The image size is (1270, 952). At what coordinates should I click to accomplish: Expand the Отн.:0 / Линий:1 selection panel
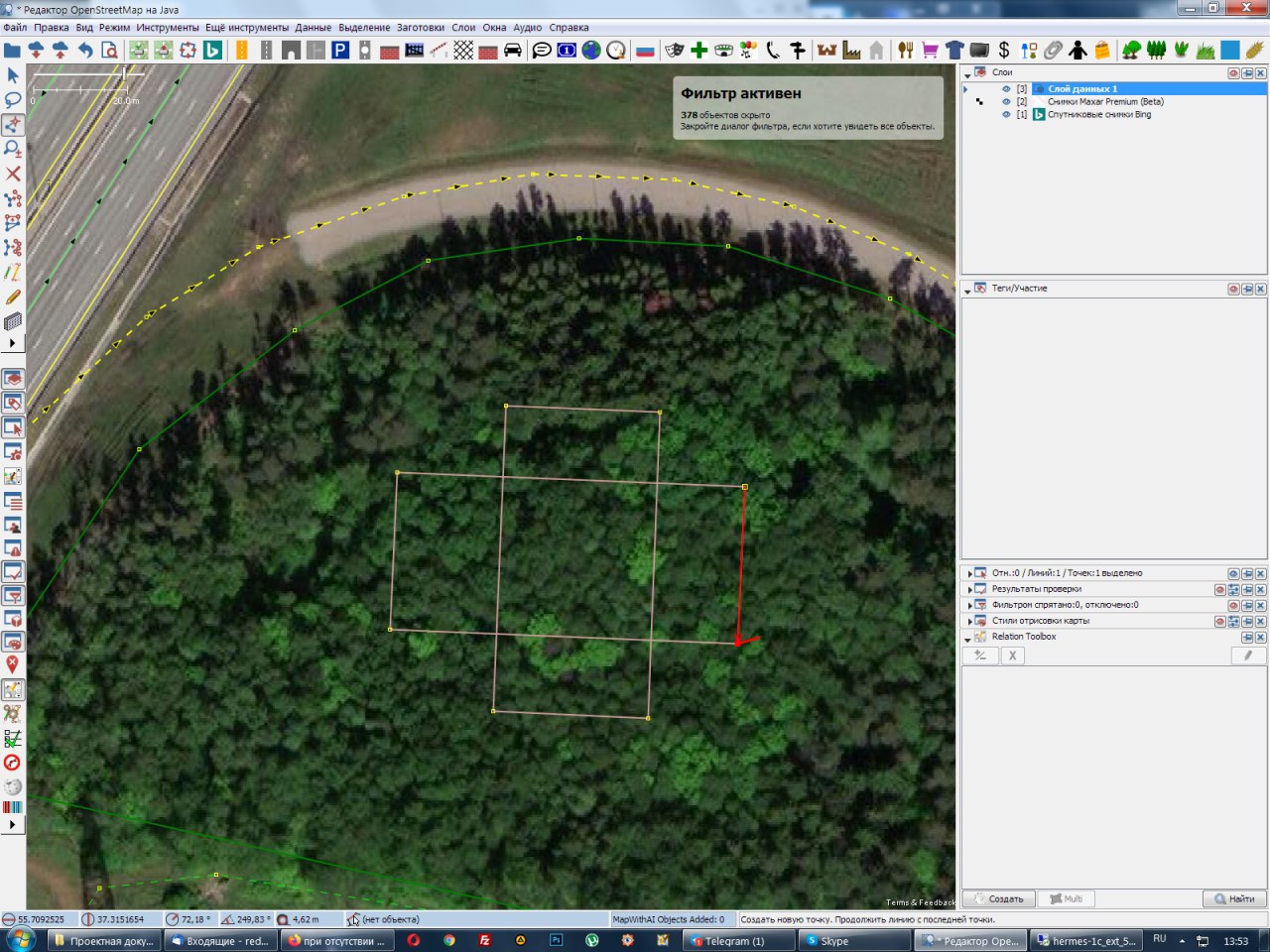969,574
